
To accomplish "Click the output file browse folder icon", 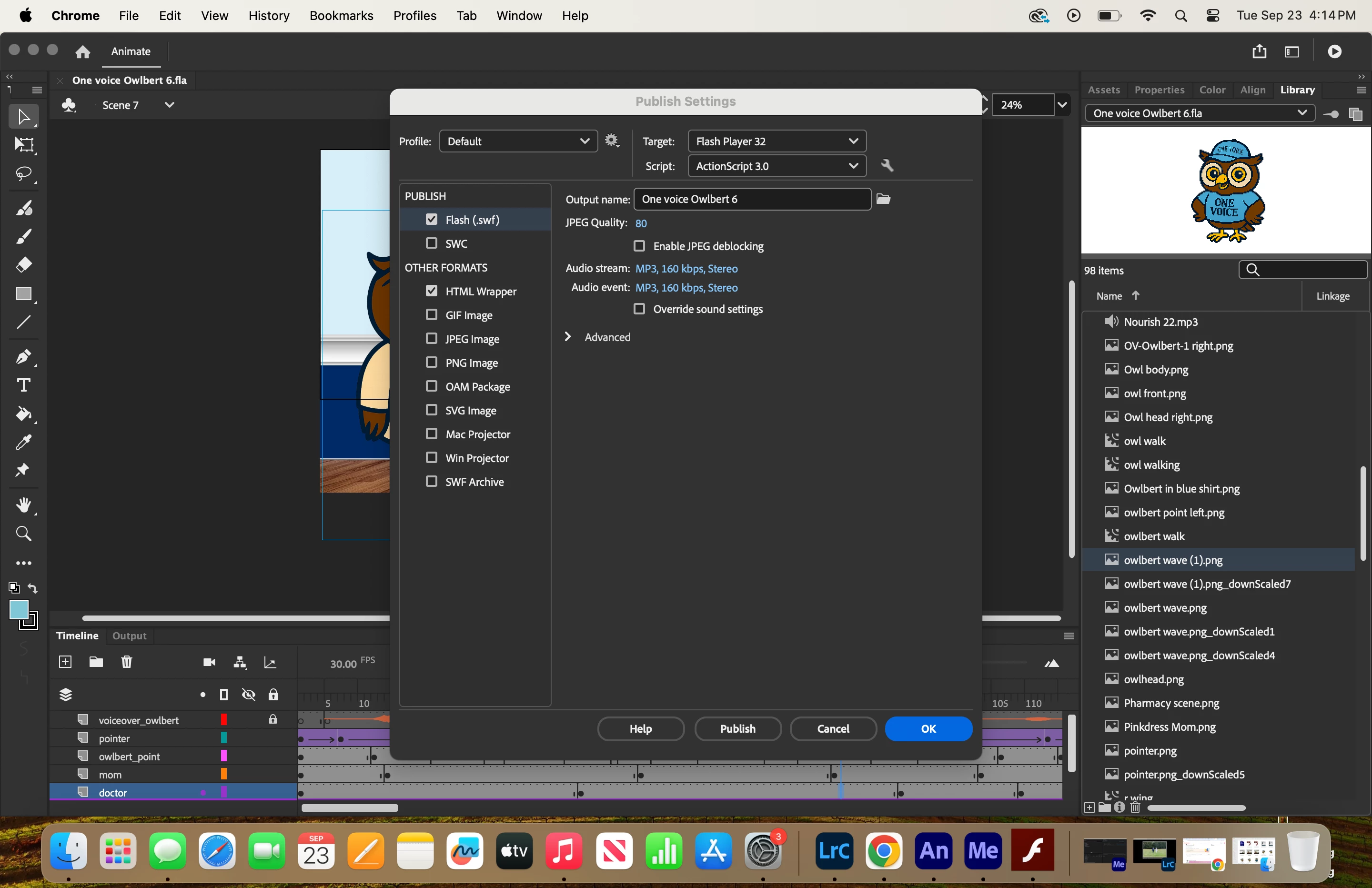I will 883,199.
